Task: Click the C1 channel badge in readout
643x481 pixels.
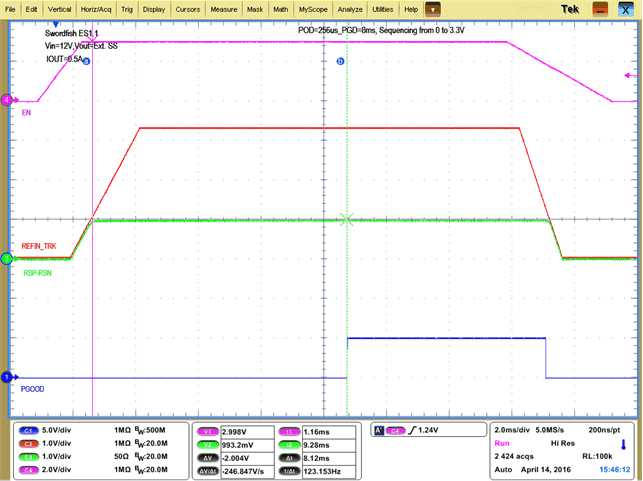Action: tap(28, 431)
